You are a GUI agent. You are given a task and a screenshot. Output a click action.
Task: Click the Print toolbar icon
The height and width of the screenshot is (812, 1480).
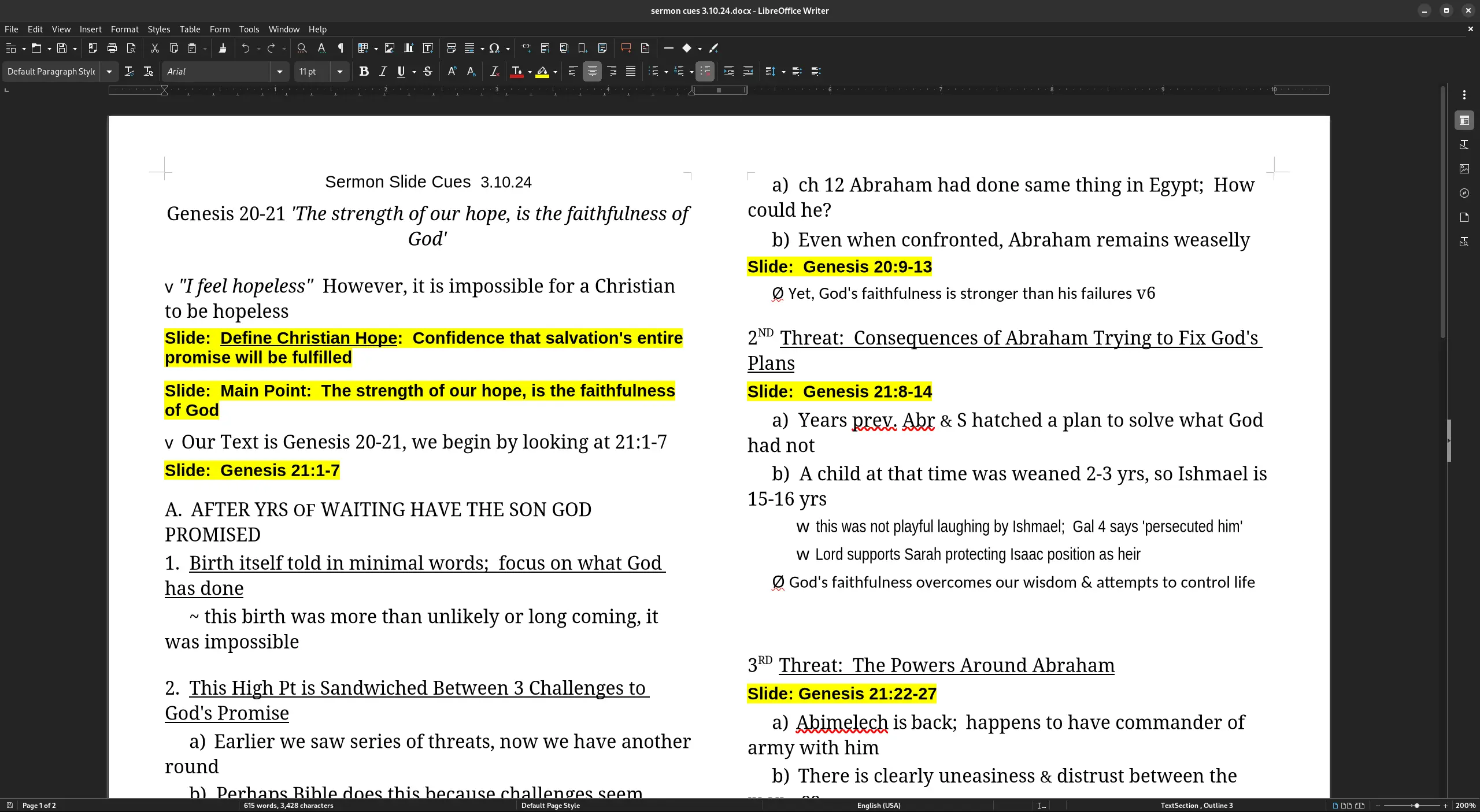pos(112,49)
